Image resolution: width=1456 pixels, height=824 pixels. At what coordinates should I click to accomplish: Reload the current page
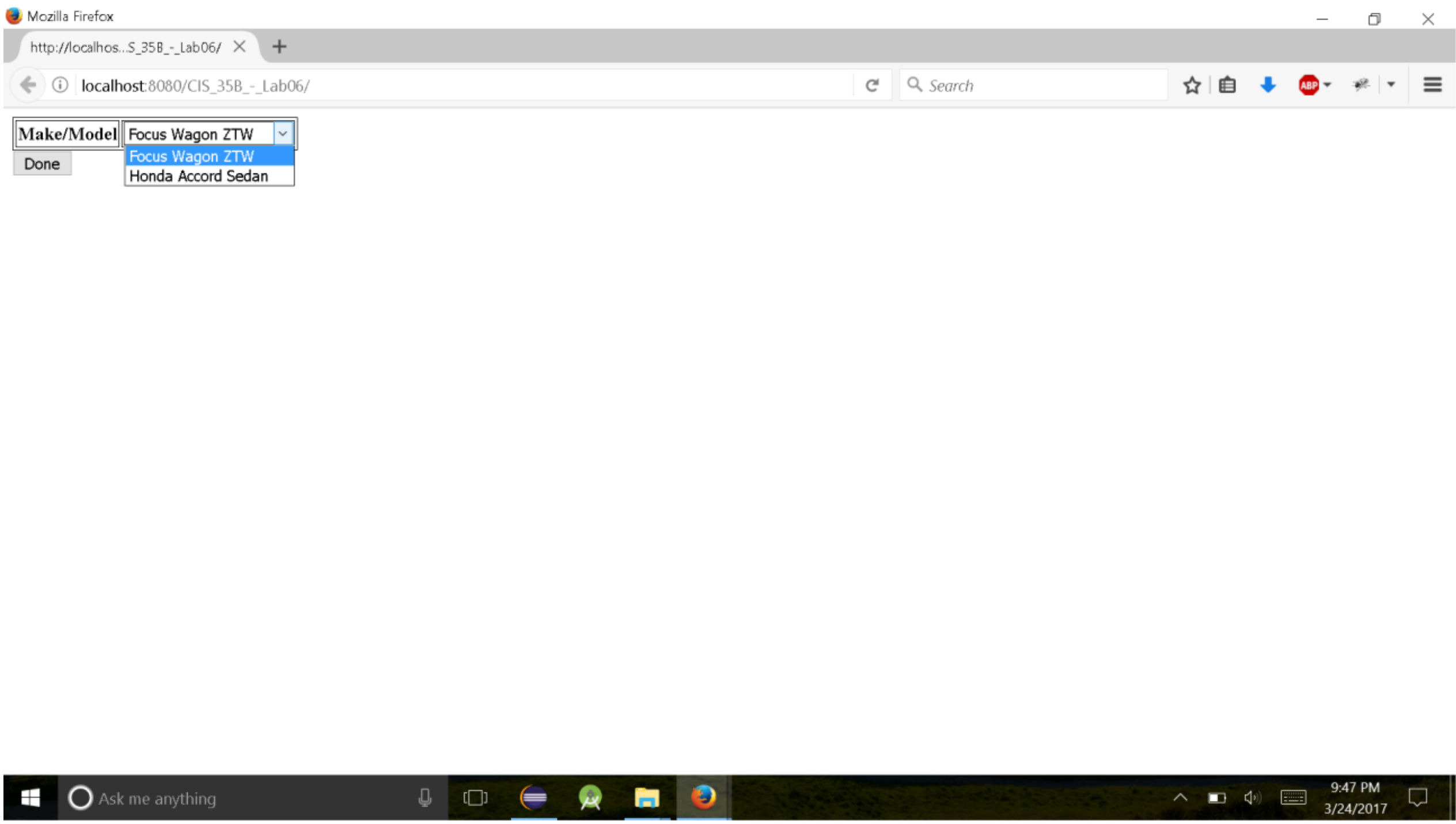[x=872, y=85]
